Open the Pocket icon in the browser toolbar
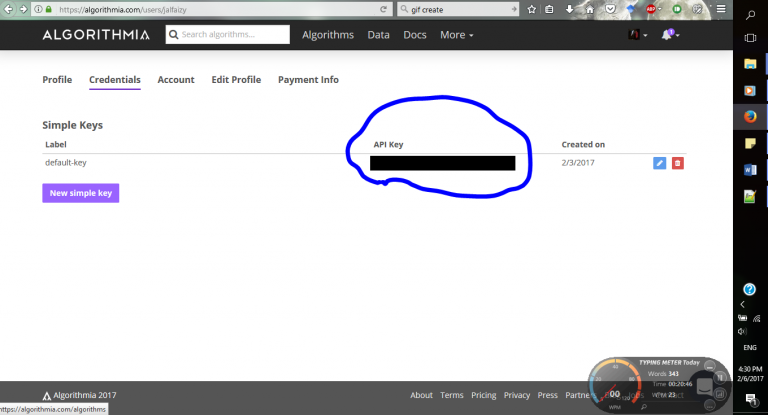Screen dimensions: 768x415 pyautogui.click(x=608, y=9)
